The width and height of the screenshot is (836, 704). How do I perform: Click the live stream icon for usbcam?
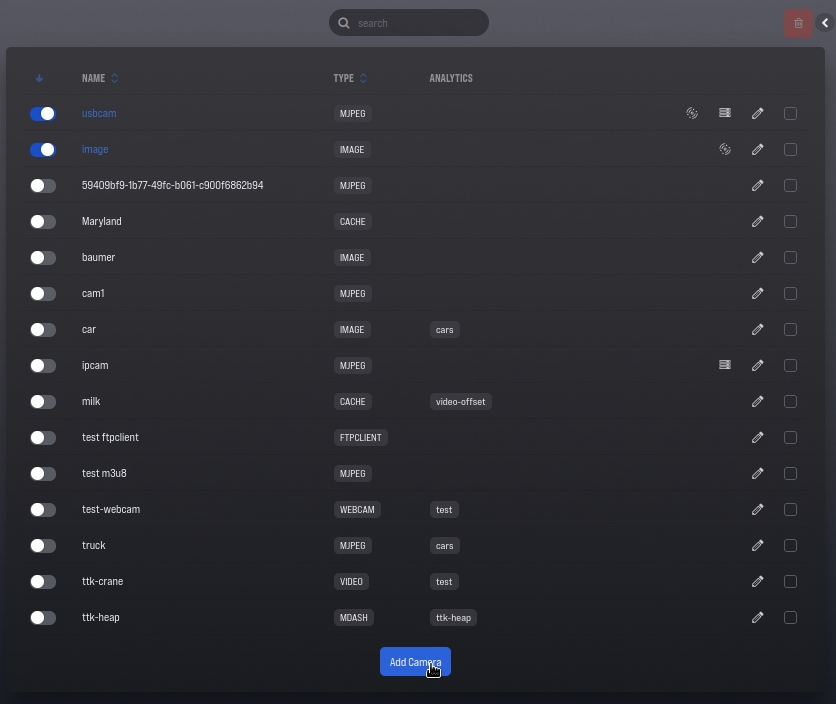692,114
